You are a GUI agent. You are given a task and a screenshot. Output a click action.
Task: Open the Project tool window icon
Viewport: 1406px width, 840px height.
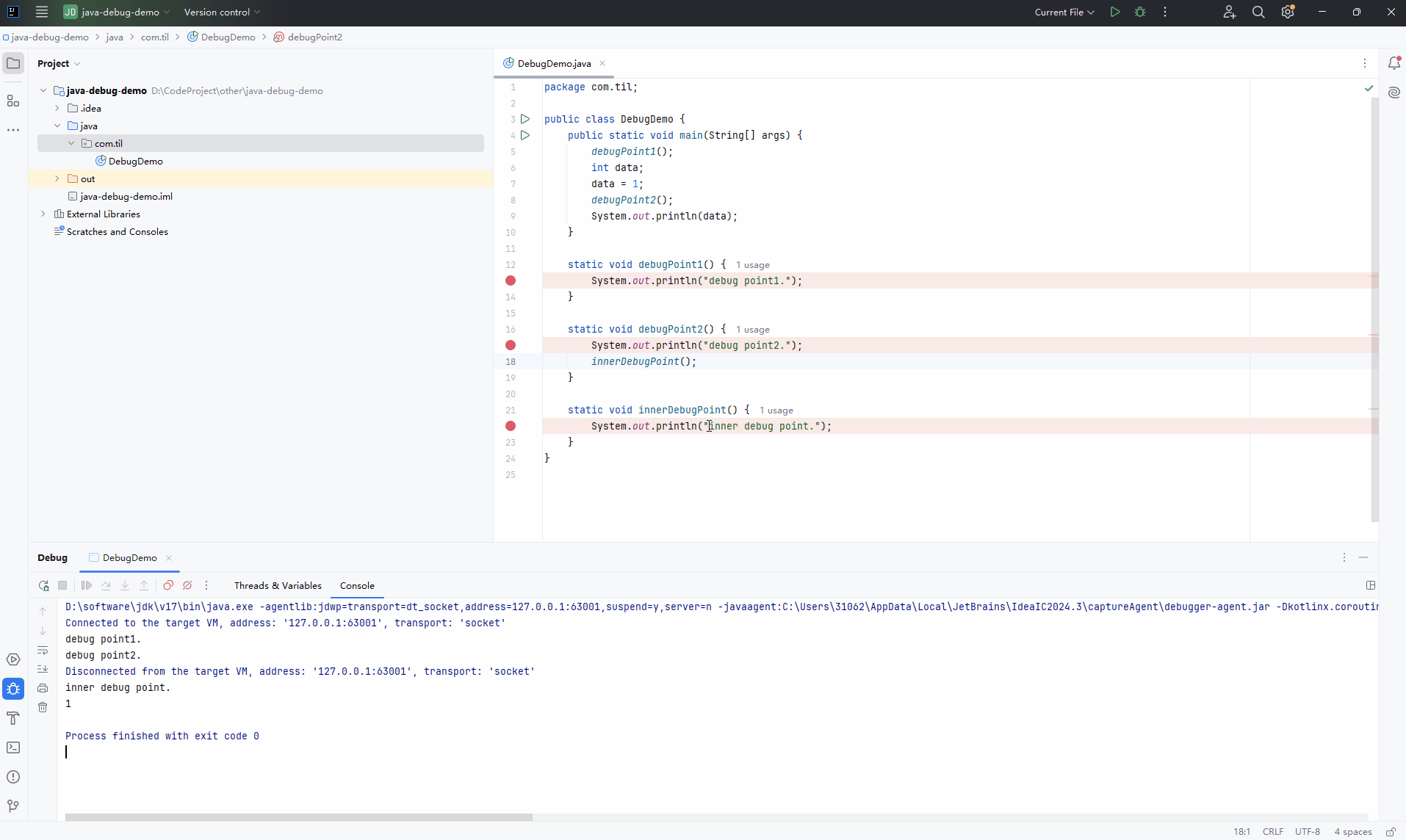coord(13,63)
